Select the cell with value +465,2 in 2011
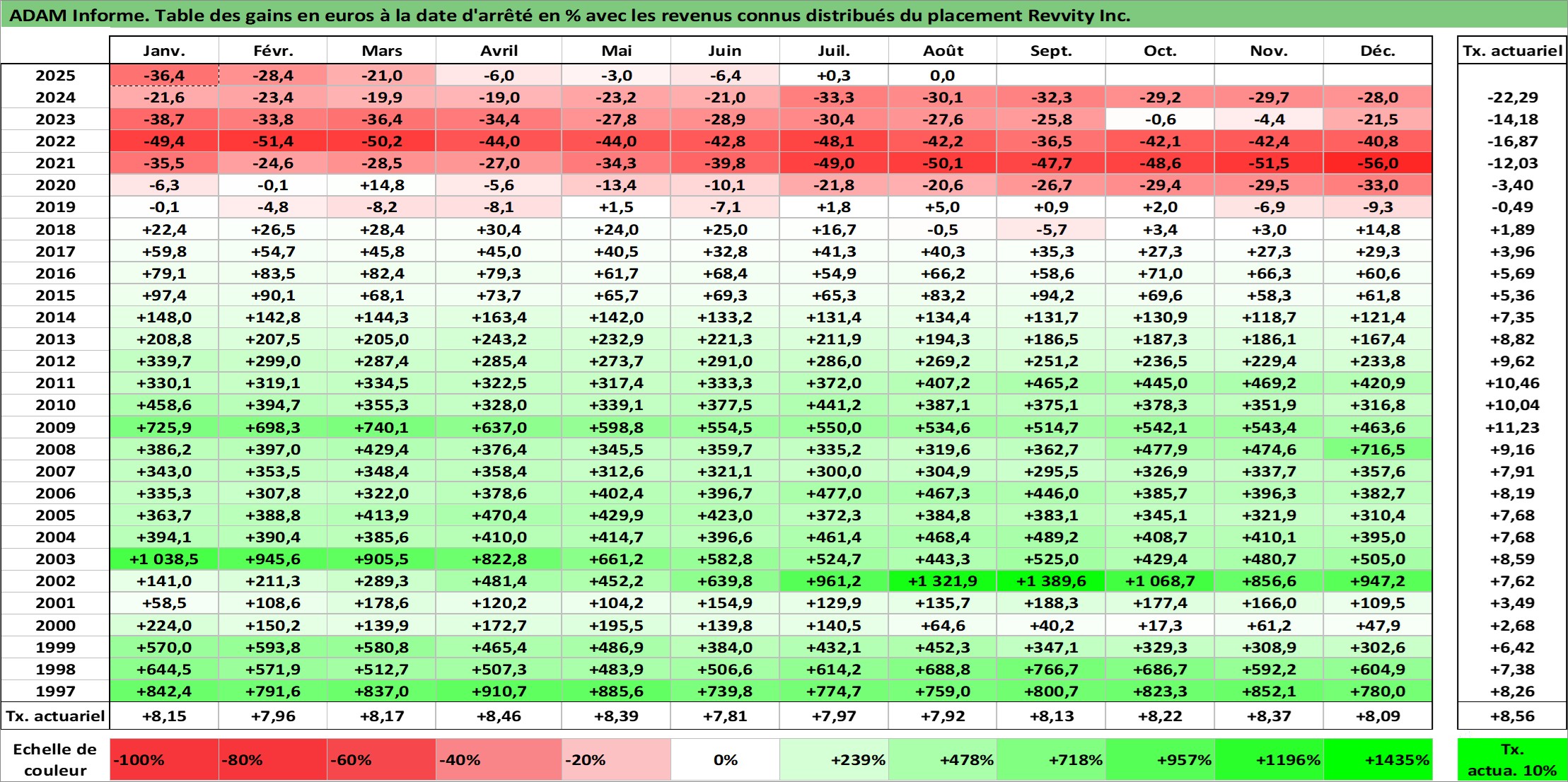The width and height of the screenshot is (1568, 782). [x=1051, y=383]
